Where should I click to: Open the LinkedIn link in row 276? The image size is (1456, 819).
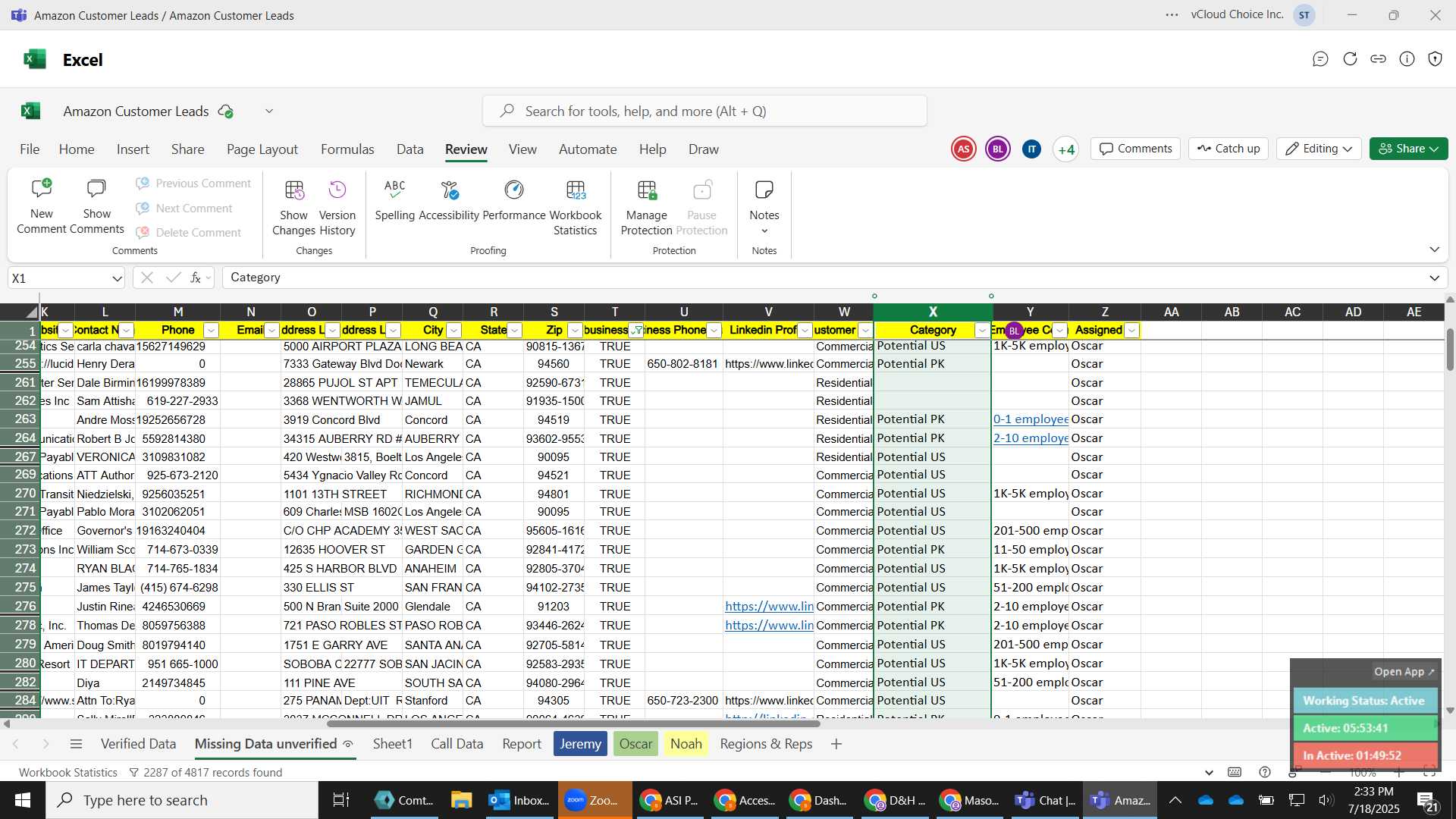[769, 607]
